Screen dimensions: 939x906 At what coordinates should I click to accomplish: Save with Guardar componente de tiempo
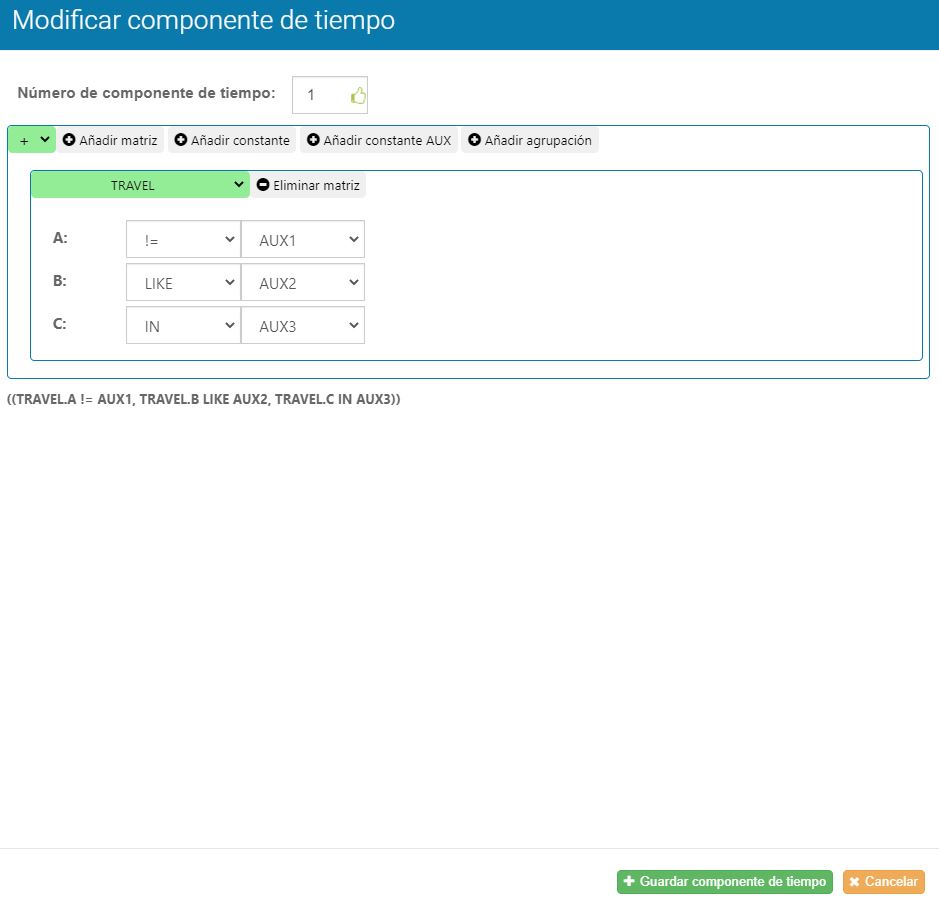(x=724, y=882)
